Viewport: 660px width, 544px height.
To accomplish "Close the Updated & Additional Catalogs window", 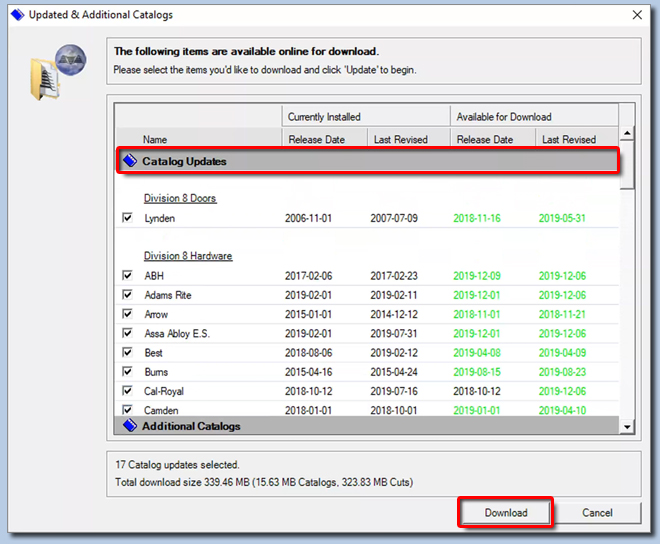I will pyautogui.click(x=638, y=15).
